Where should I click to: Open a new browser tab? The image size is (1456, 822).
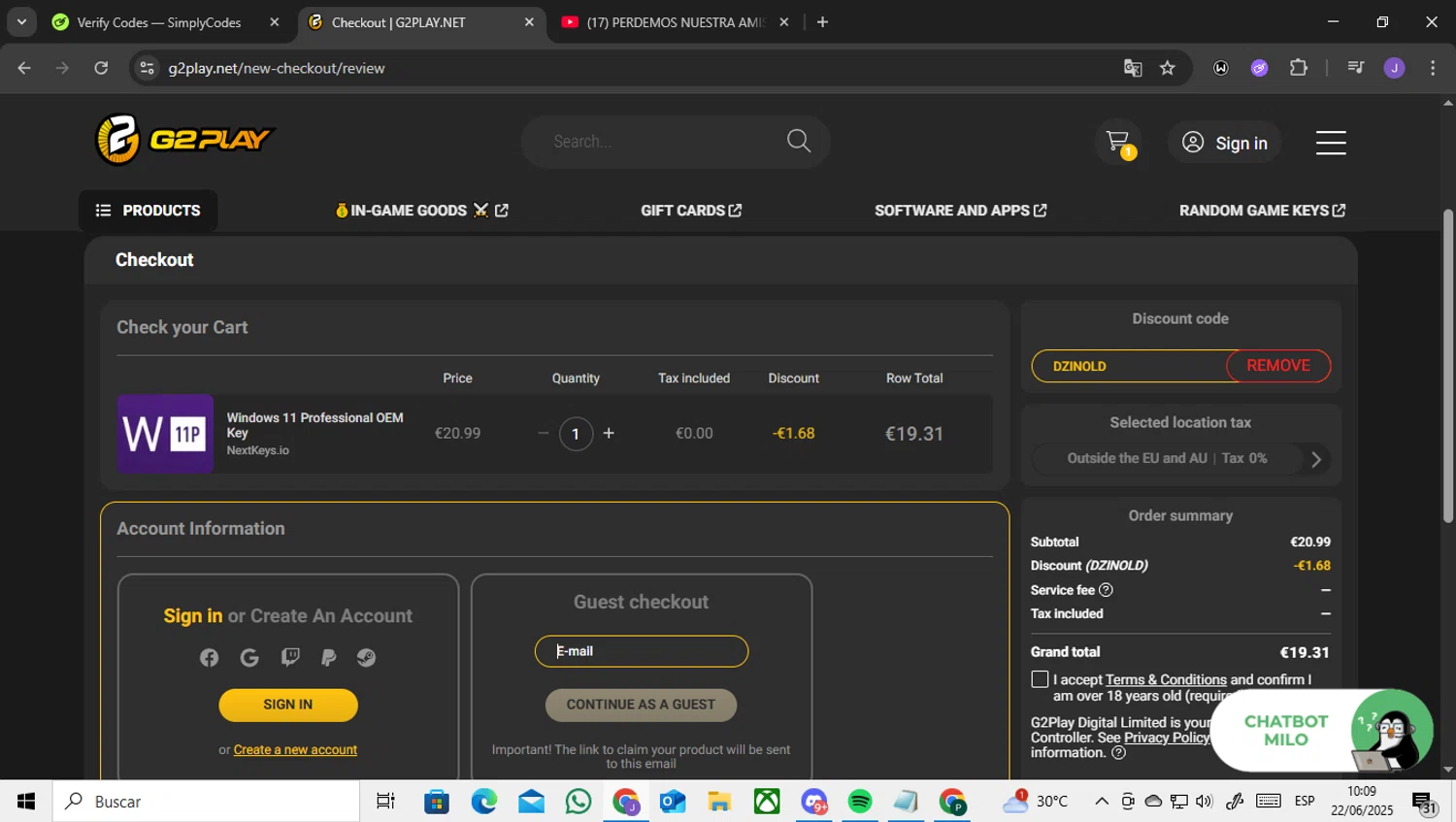(822, 22)
